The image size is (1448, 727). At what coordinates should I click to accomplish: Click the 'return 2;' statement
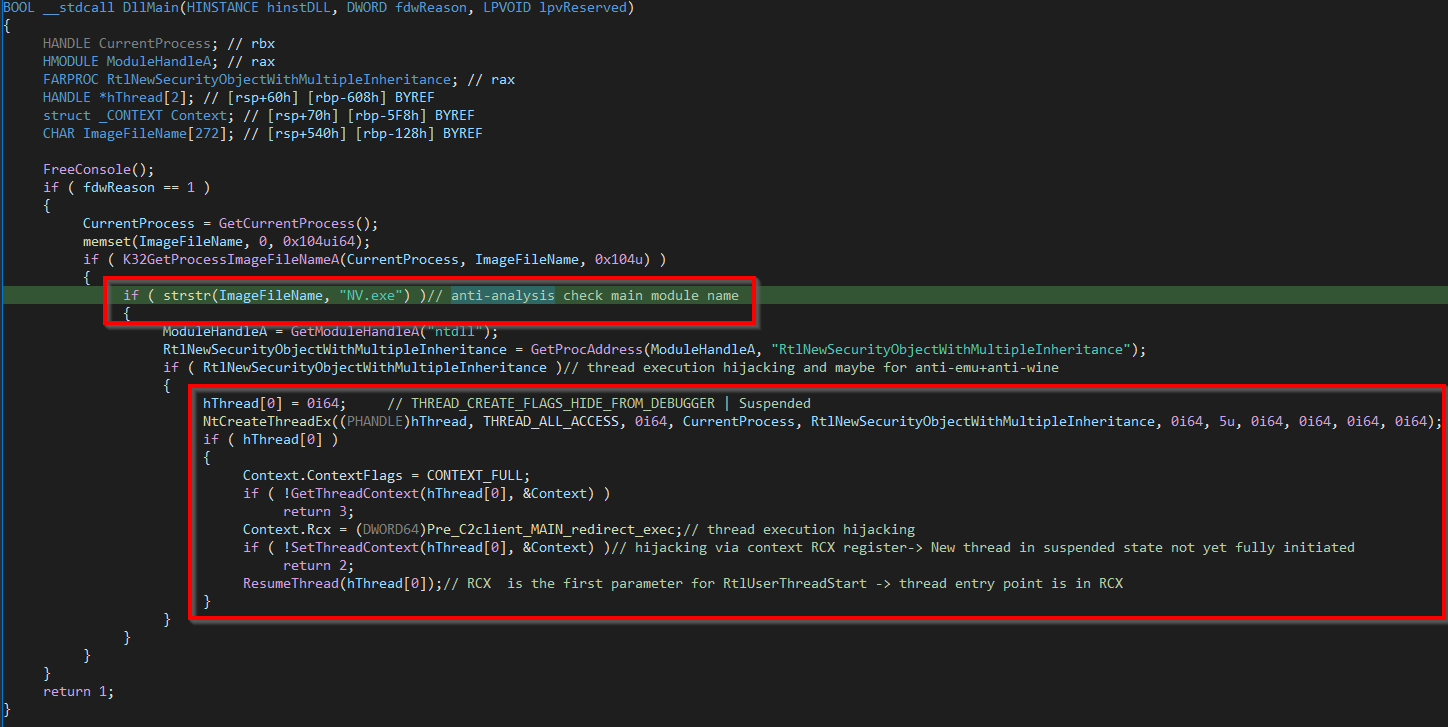pos(319,566)
